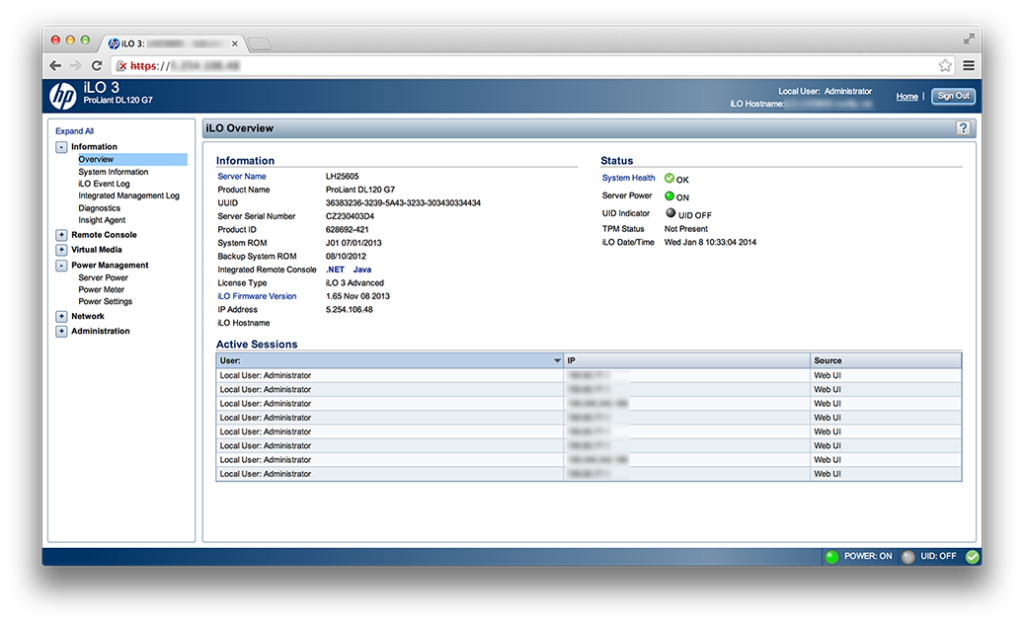Open the Chrome hamburger menu
This screenshot has height=624, width=1024.
968,66
